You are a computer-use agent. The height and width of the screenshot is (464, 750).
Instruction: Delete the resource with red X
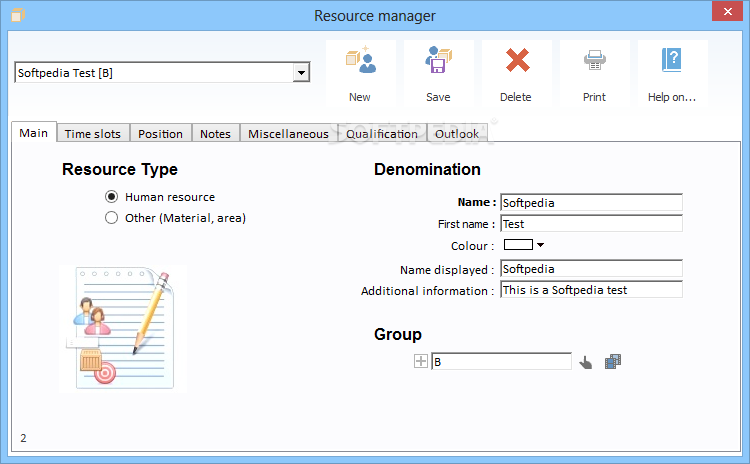coord(517,73)
